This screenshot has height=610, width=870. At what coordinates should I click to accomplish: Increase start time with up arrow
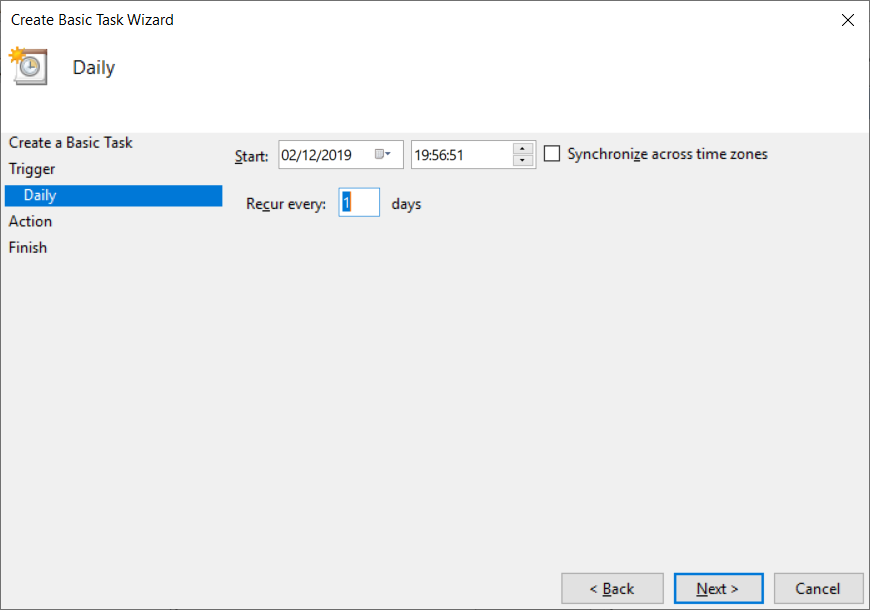coord(523,149)
